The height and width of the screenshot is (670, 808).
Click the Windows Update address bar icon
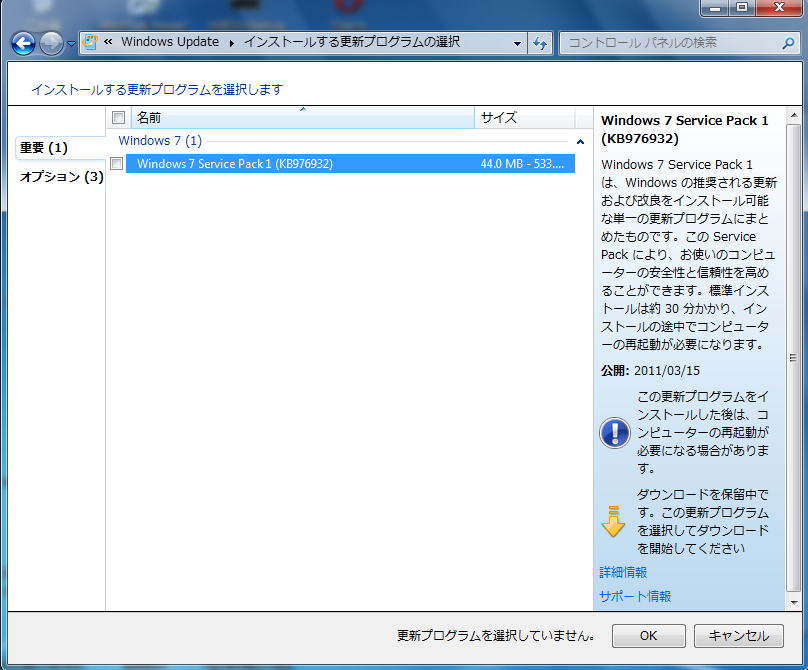[x=90, y=42]
